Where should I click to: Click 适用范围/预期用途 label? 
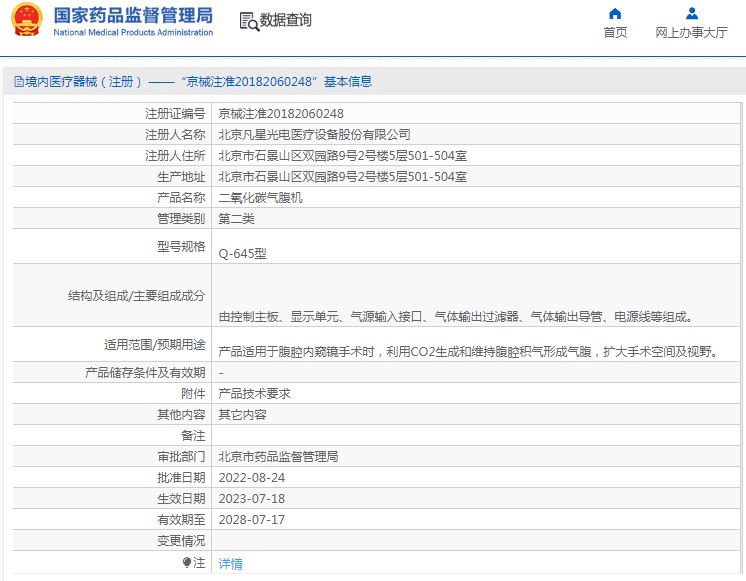tap(155, 344)
